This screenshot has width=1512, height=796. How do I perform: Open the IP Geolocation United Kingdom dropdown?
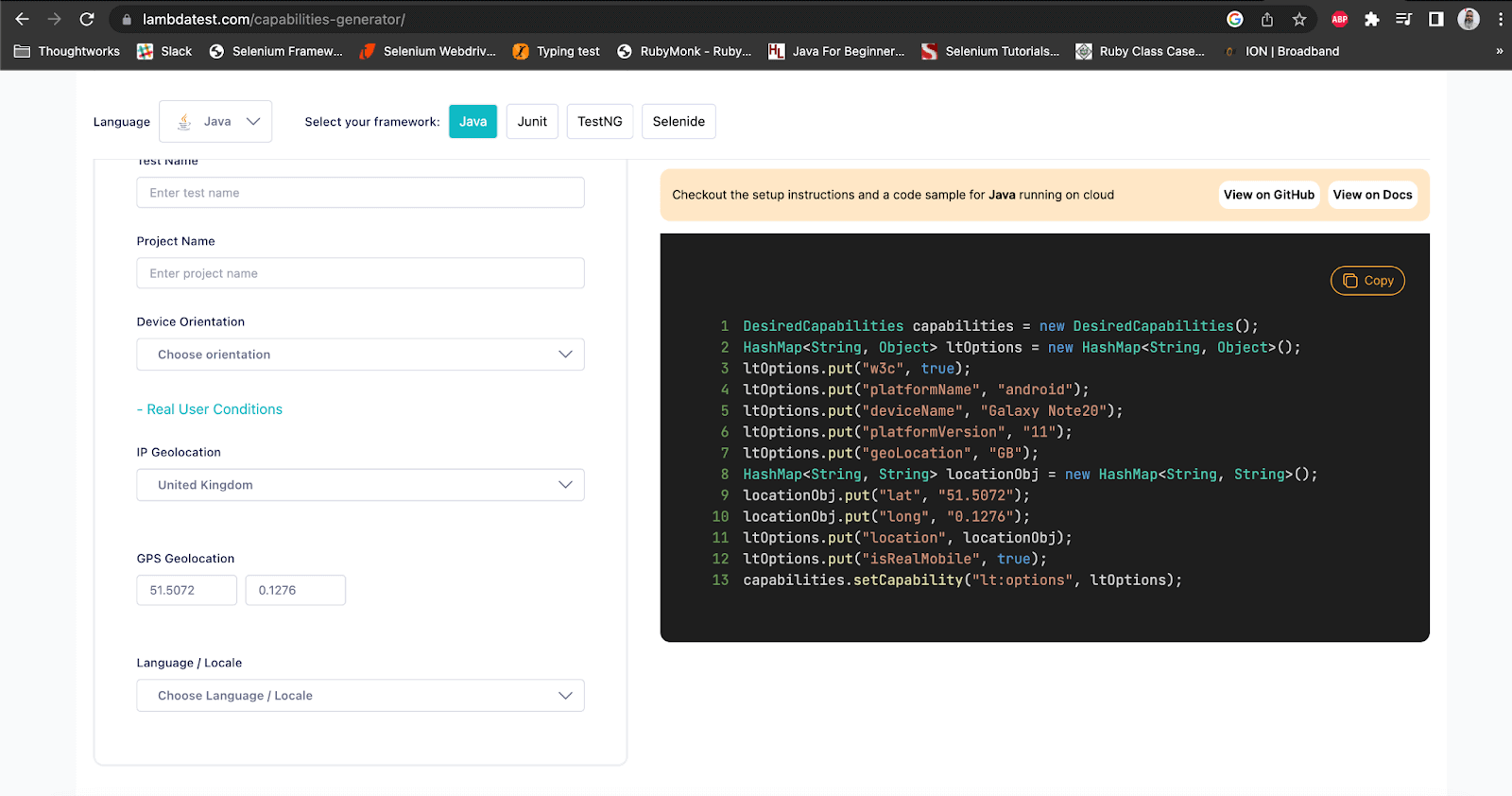click(x=360, y=485)
